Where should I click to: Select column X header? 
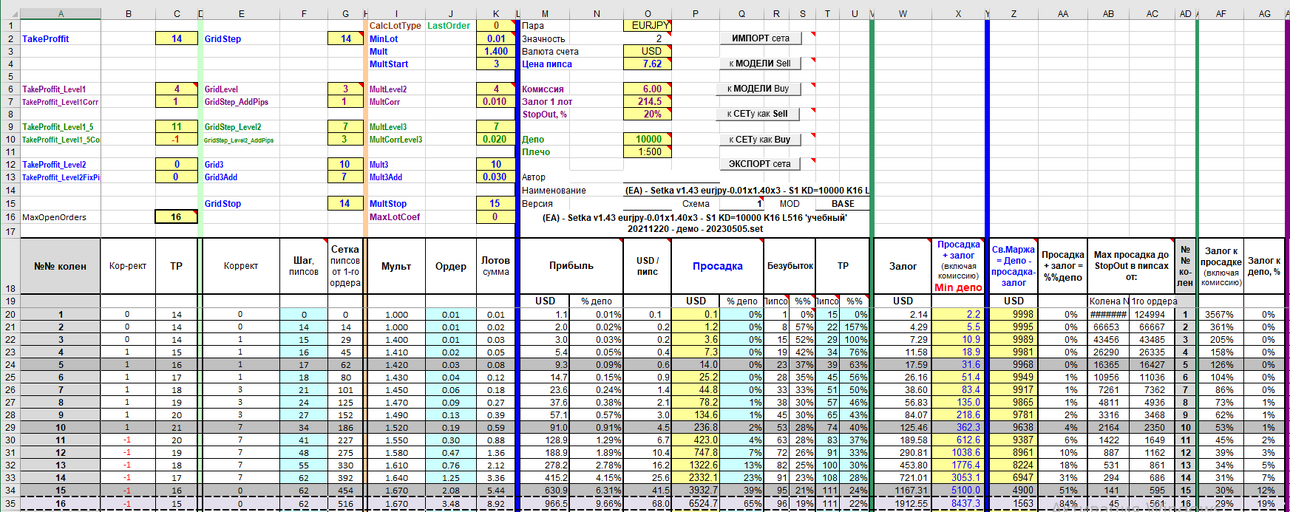958,13
